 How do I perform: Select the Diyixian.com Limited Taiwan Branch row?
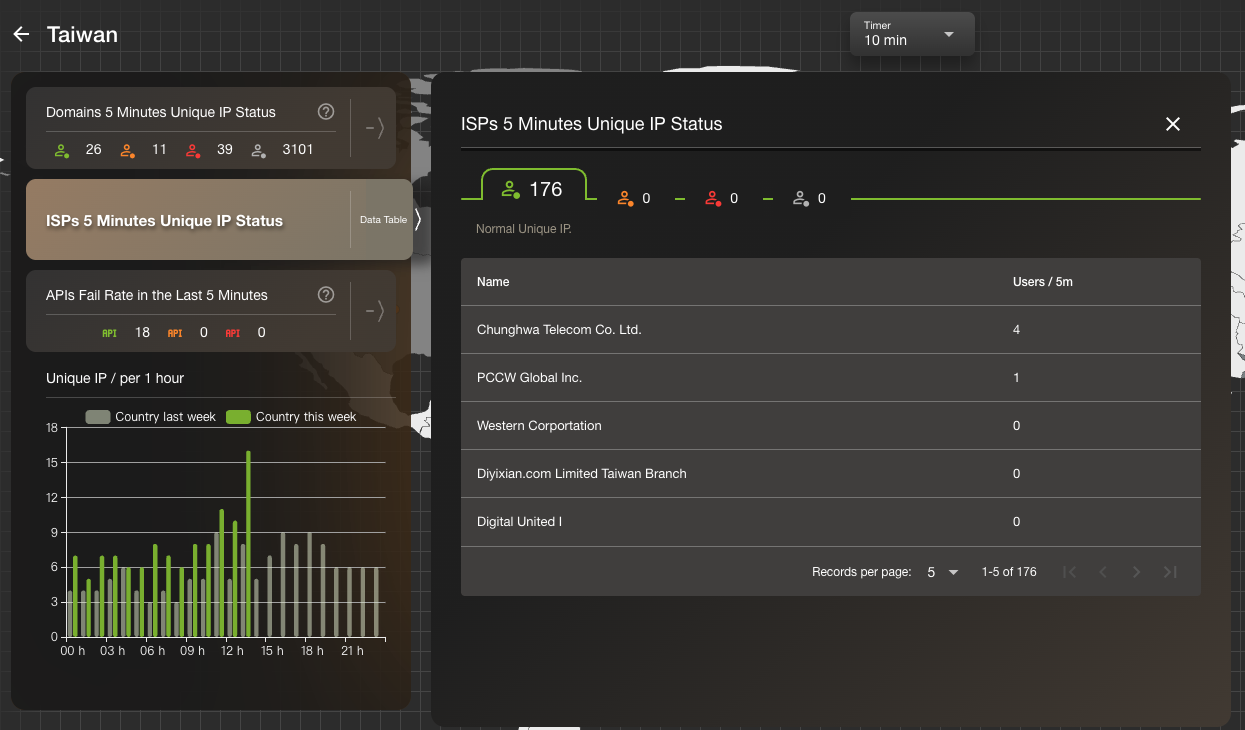831,474
